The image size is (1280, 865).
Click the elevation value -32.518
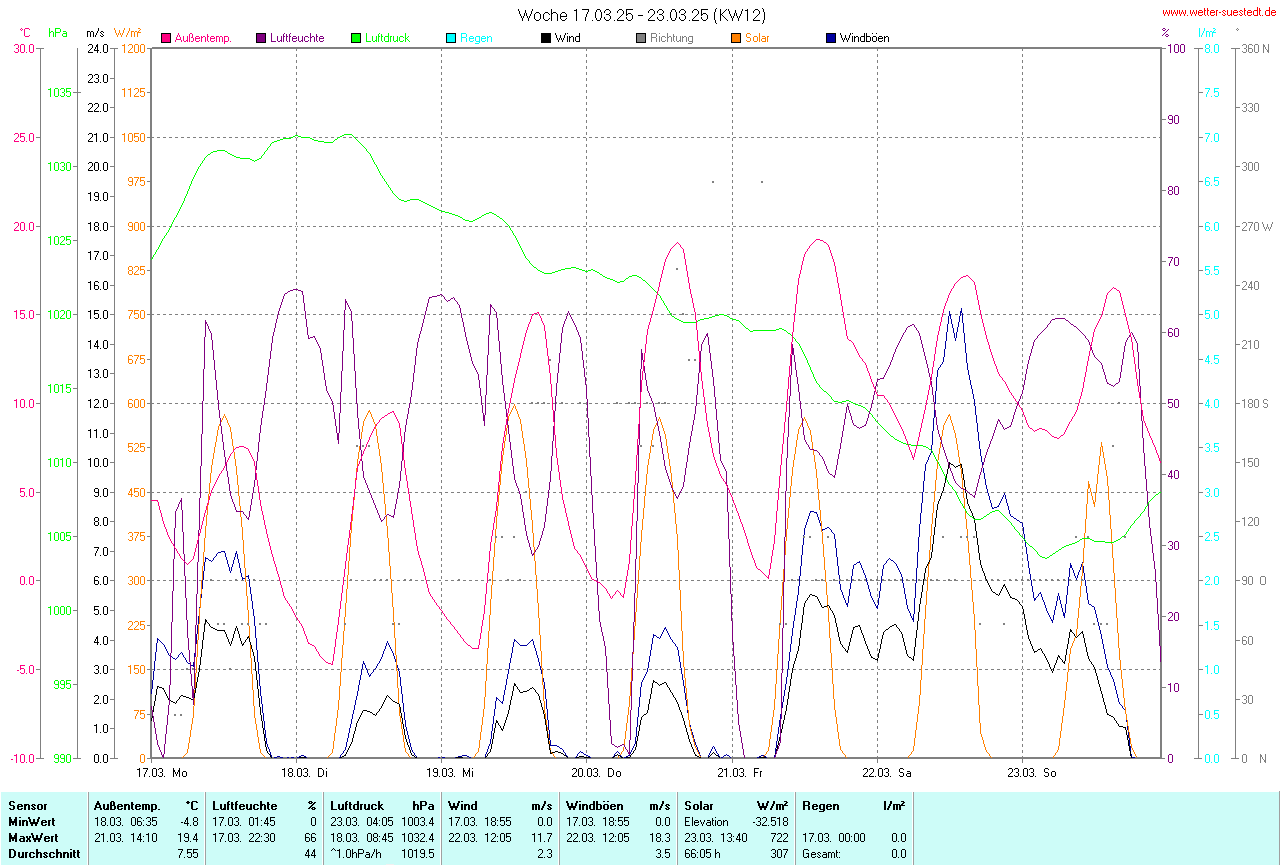click(769, 821)
